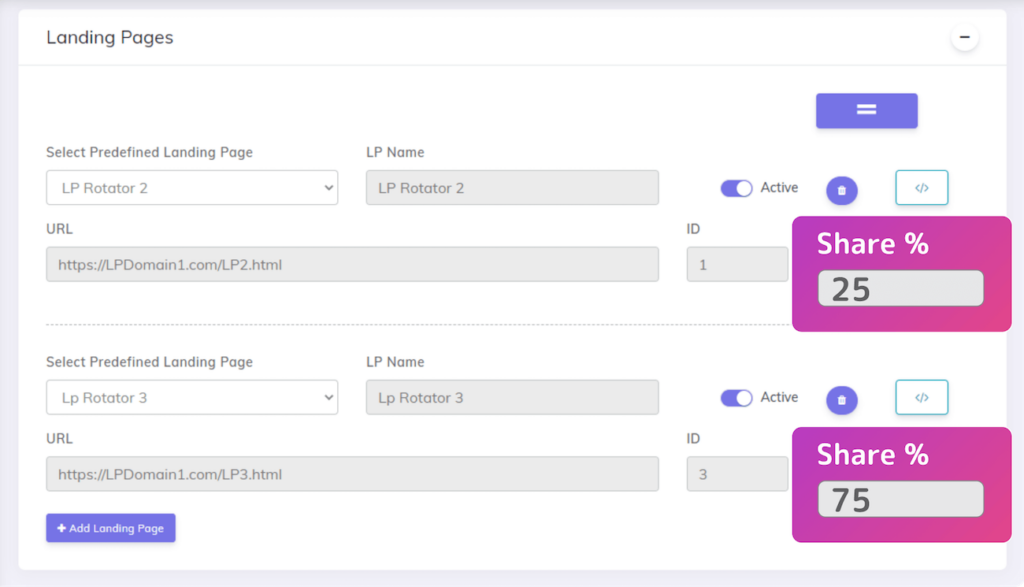This screenshot has width=1024, height=587.
Task: Select the ID field showing 3
Action: [x=737, y=474]
